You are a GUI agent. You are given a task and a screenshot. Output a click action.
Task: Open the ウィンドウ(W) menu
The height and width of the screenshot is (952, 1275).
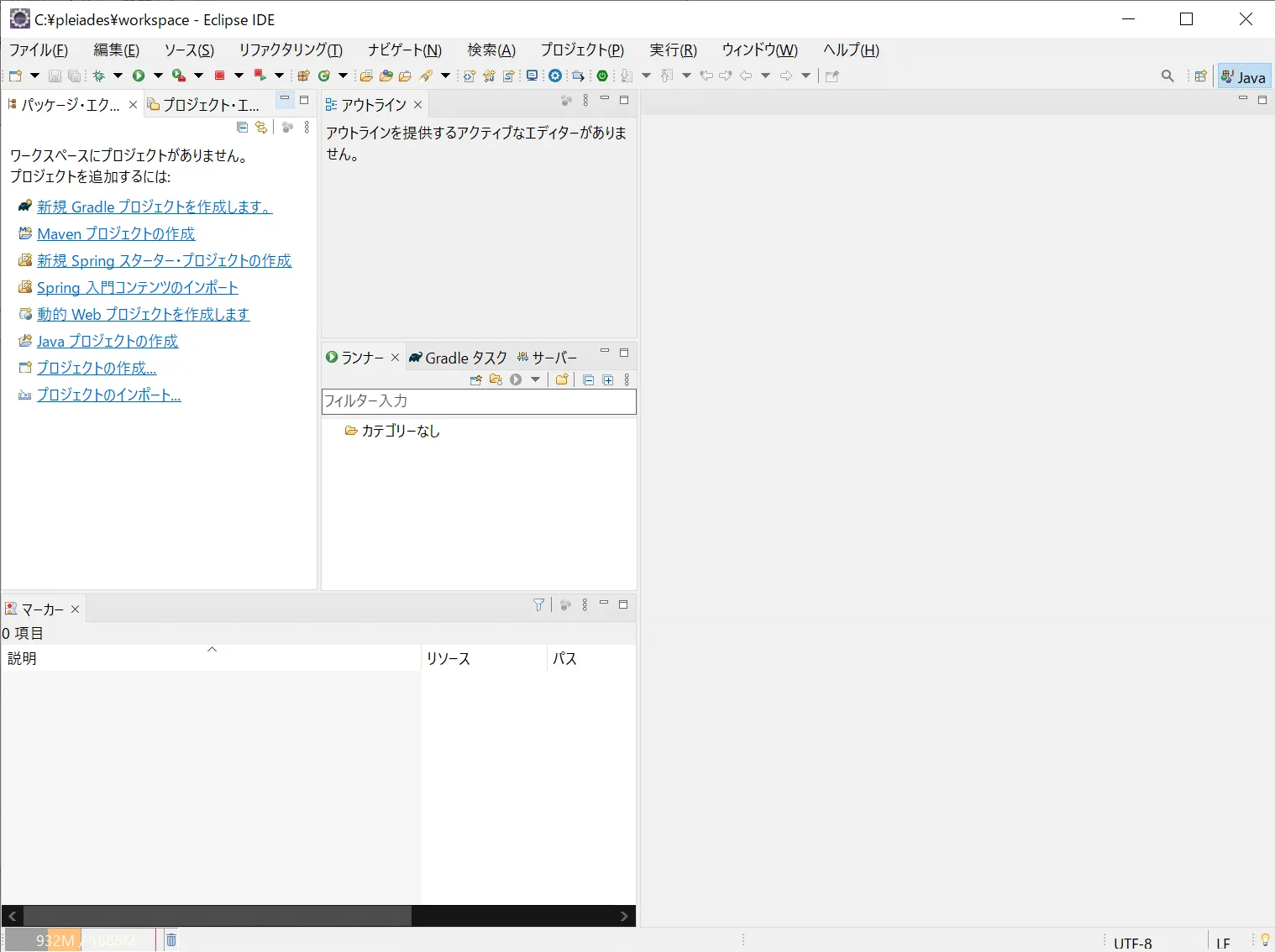point(760,50)
